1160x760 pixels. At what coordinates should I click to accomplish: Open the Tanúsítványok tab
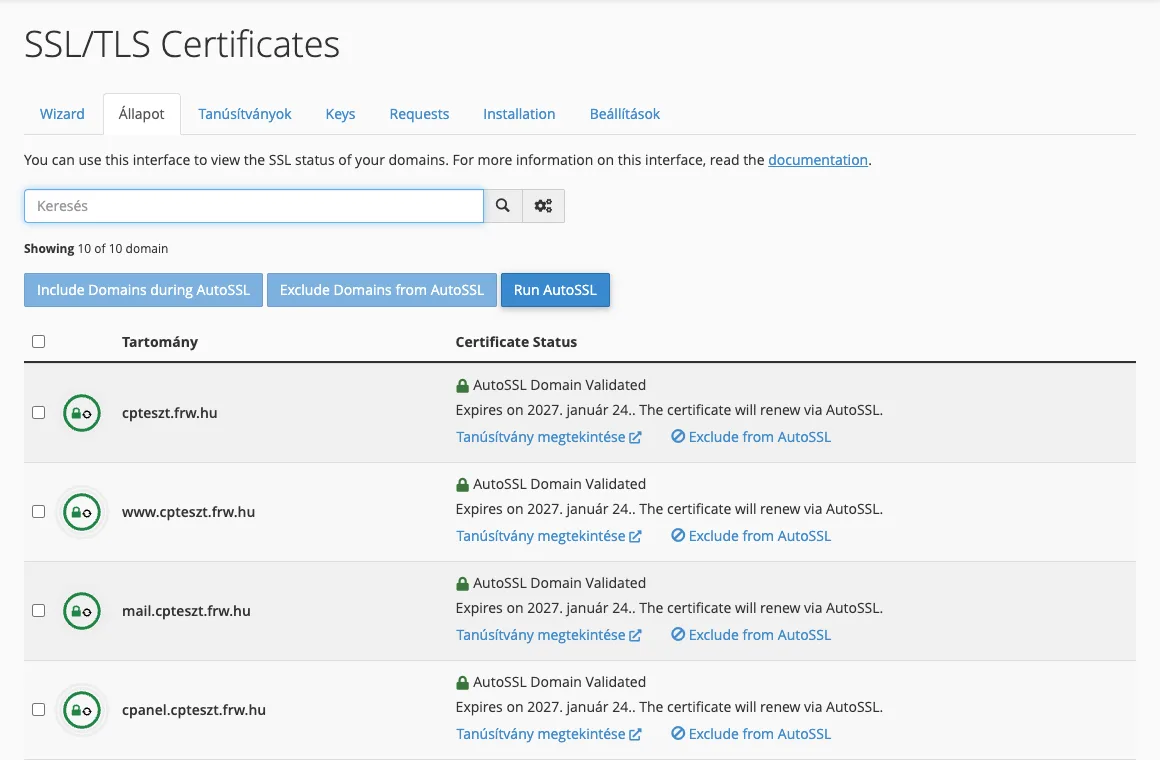click(245, 114)
